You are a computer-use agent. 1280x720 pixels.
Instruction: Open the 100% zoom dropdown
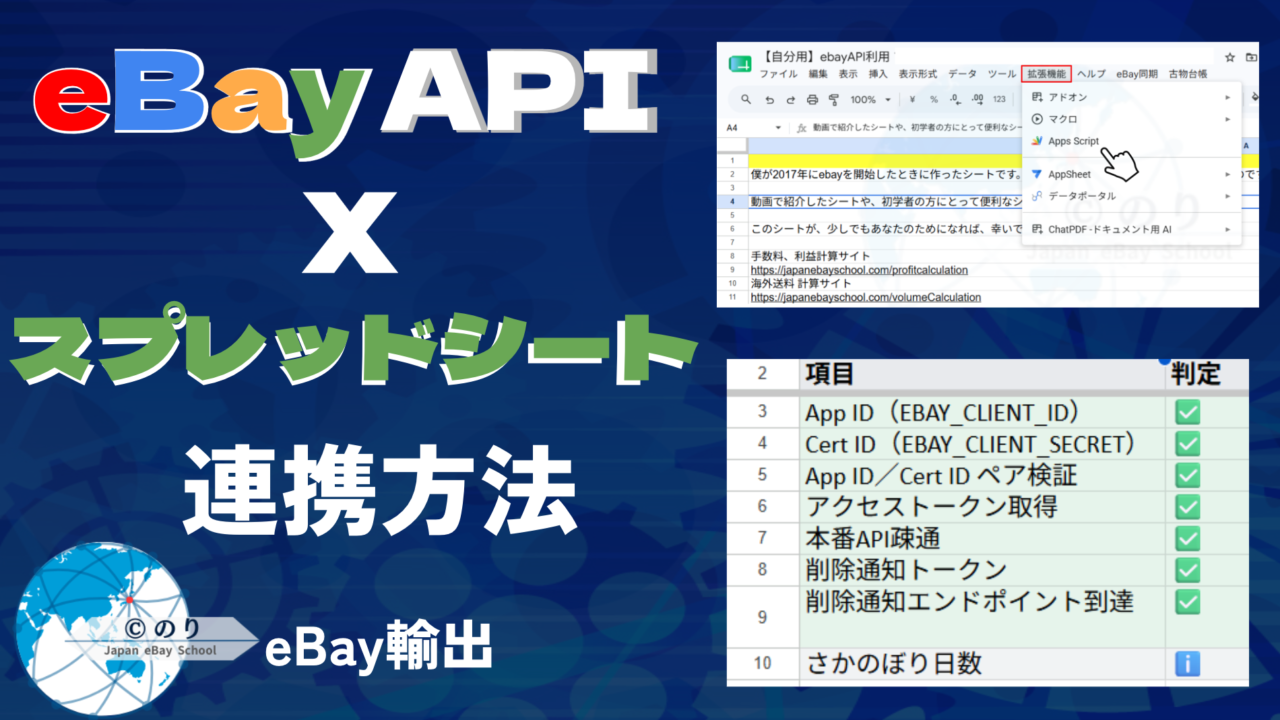pyautogui.click(x=869, y=100)
